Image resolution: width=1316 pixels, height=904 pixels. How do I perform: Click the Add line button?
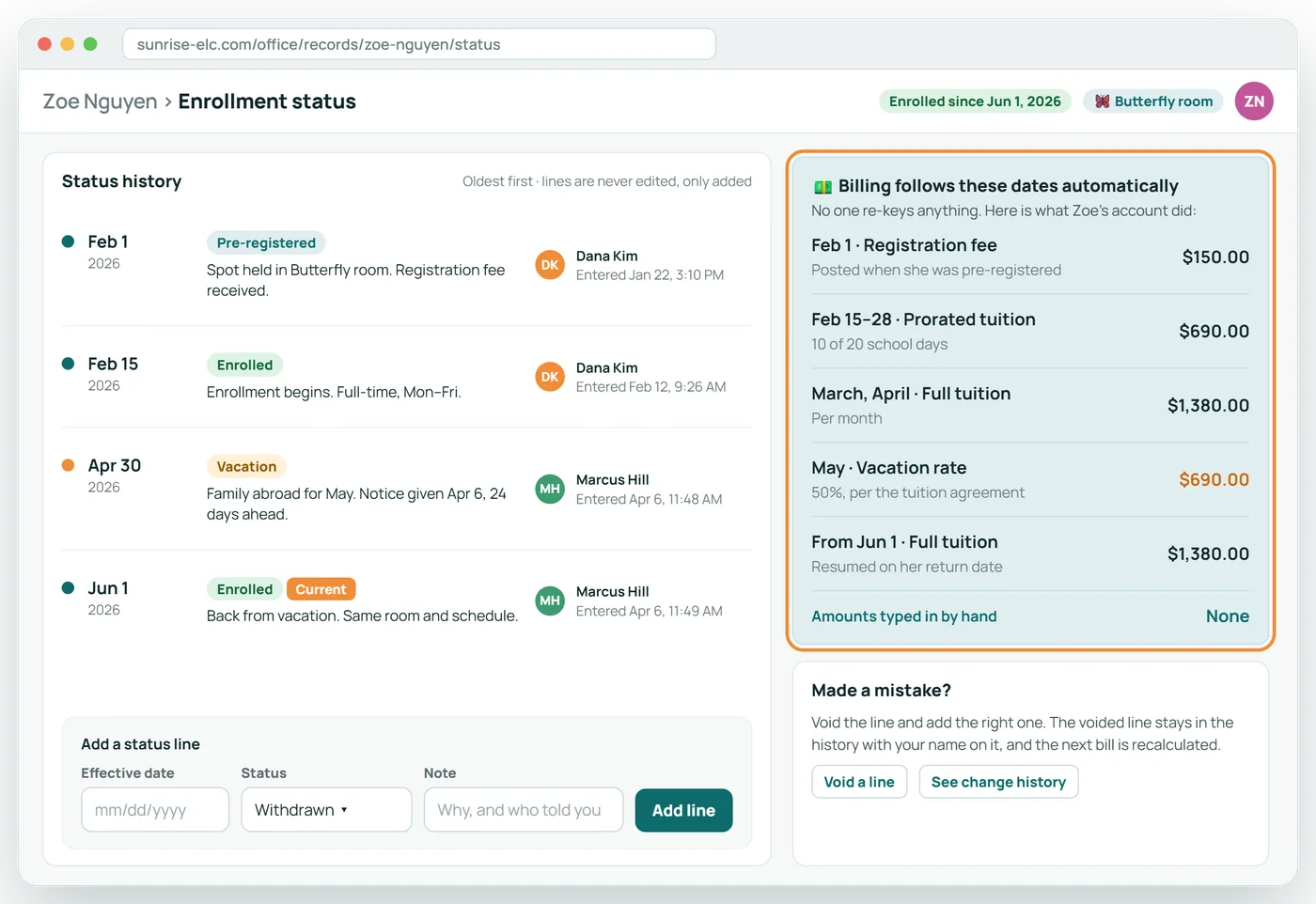[x=683, y=810]
